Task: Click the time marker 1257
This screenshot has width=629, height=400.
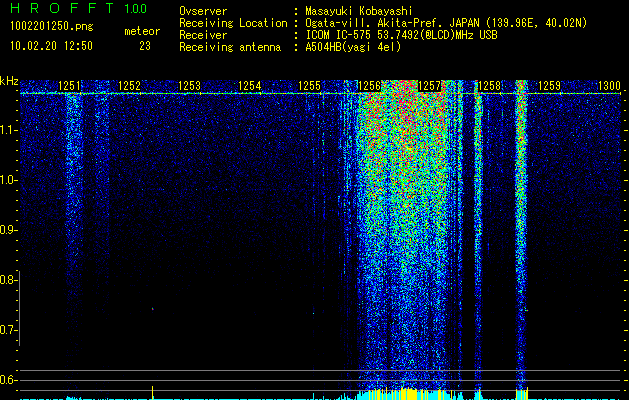Action: coord(429,86)
